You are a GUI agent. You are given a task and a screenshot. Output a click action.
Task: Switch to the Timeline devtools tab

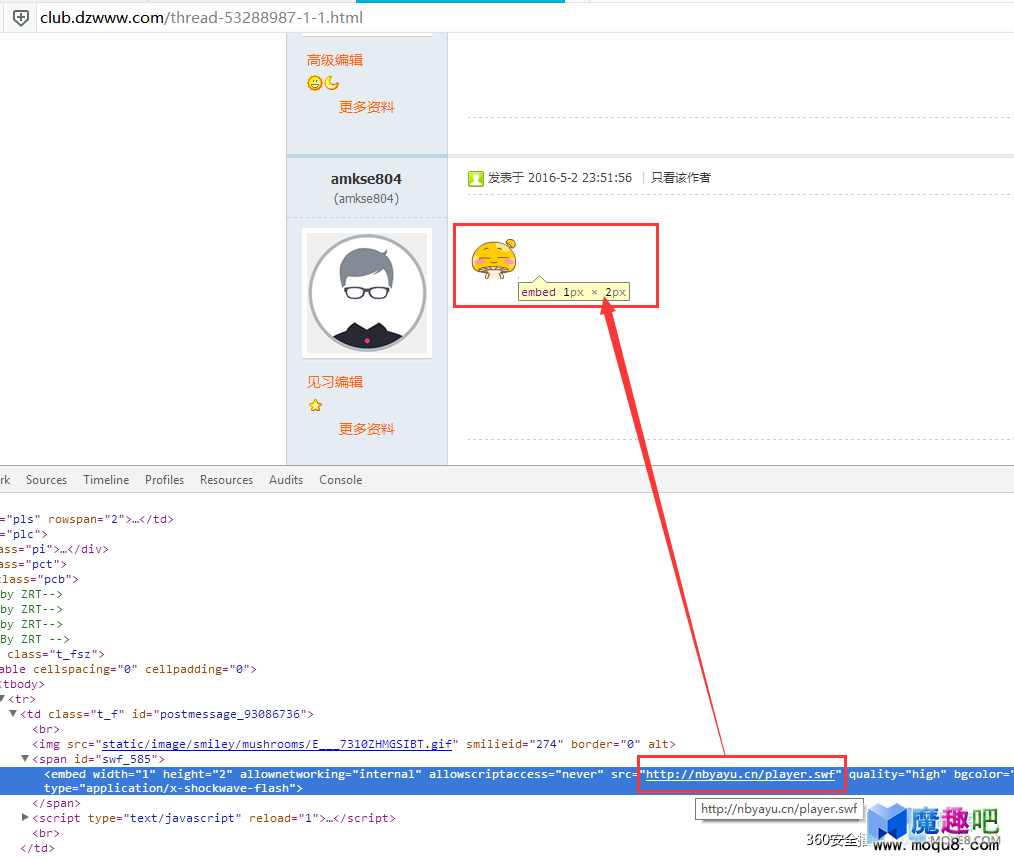click(x=106, y=480)
